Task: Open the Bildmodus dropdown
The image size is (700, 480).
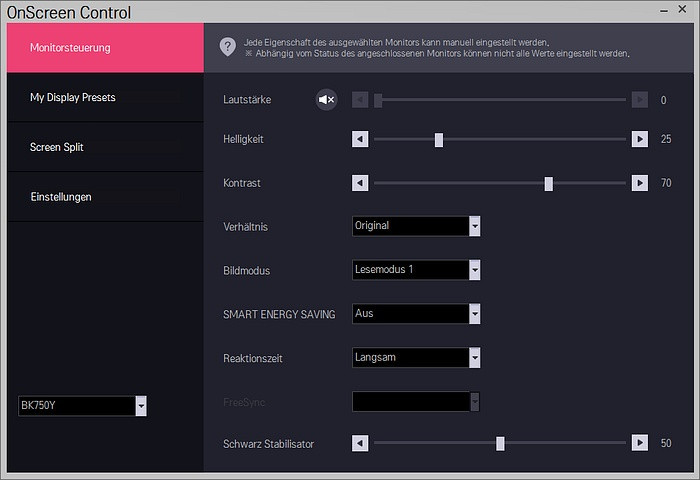Action: click(x=475, y=270)
